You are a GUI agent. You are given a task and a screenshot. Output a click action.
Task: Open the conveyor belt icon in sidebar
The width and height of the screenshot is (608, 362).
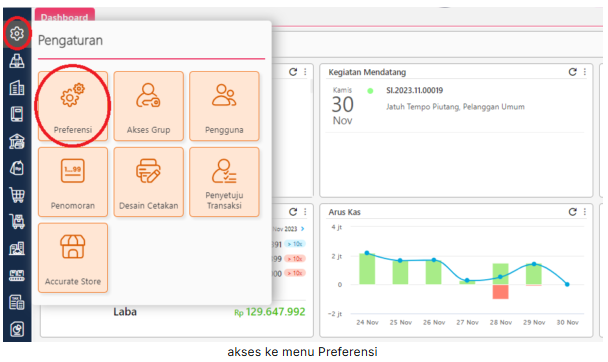click(x=17, y=276)
